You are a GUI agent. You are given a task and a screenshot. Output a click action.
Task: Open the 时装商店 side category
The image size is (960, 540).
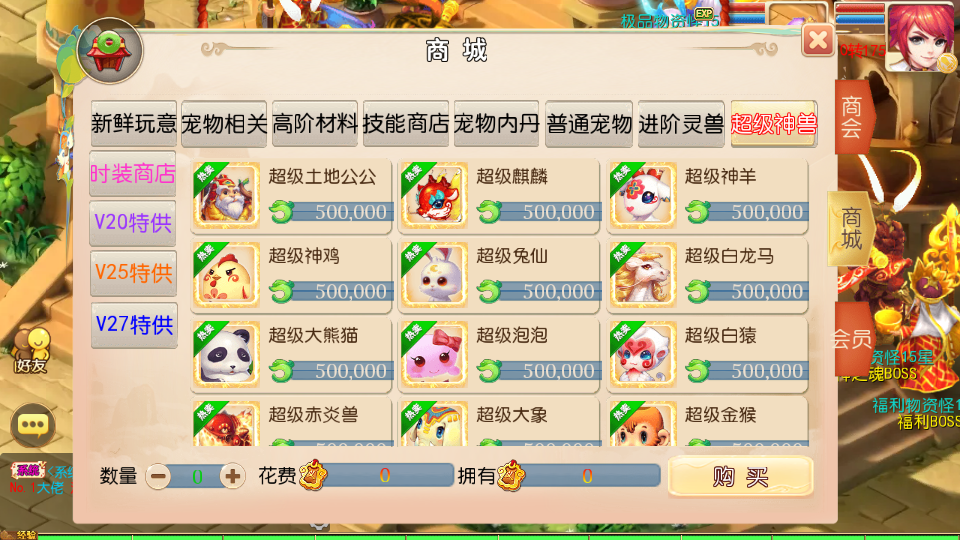tap(133, 174)
